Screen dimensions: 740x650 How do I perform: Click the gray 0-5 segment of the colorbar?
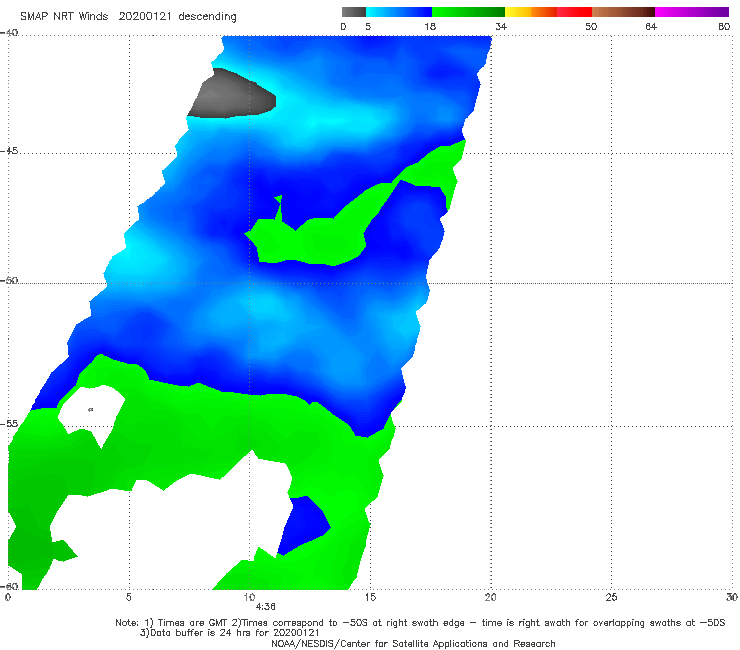[x=353, y=12]
